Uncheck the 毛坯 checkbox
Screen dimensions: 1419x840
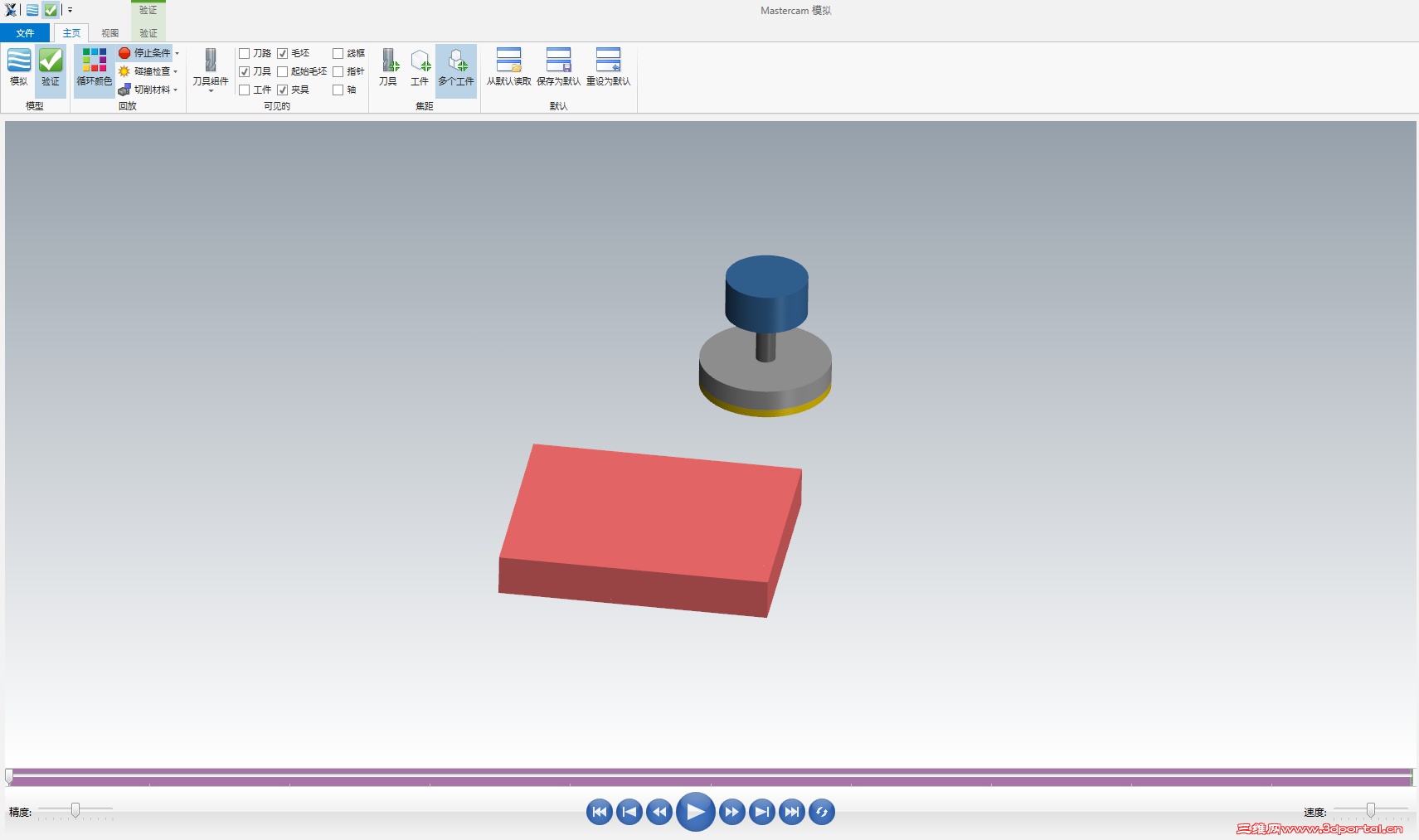pos(283,53)
